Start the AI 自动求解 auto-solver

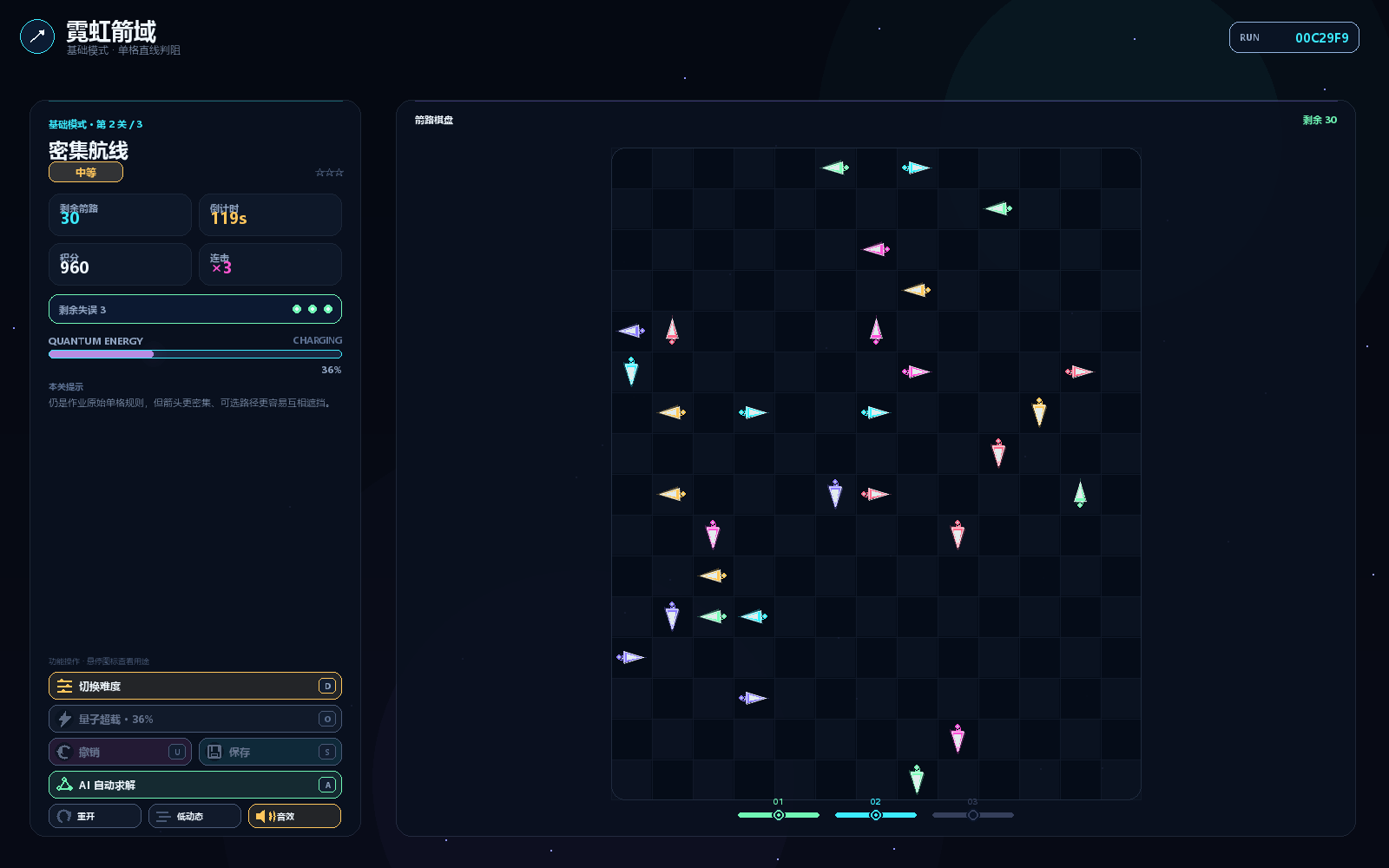coord(195,785)
